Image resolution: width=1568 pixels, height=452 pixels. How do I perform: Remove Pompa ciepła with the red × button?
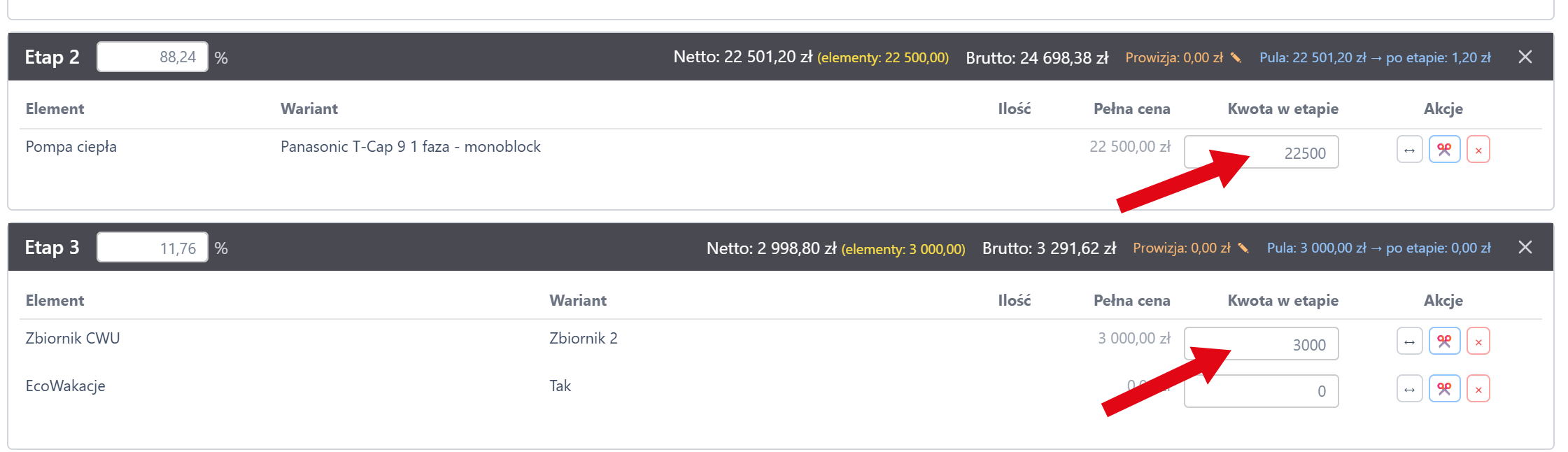1478,150
